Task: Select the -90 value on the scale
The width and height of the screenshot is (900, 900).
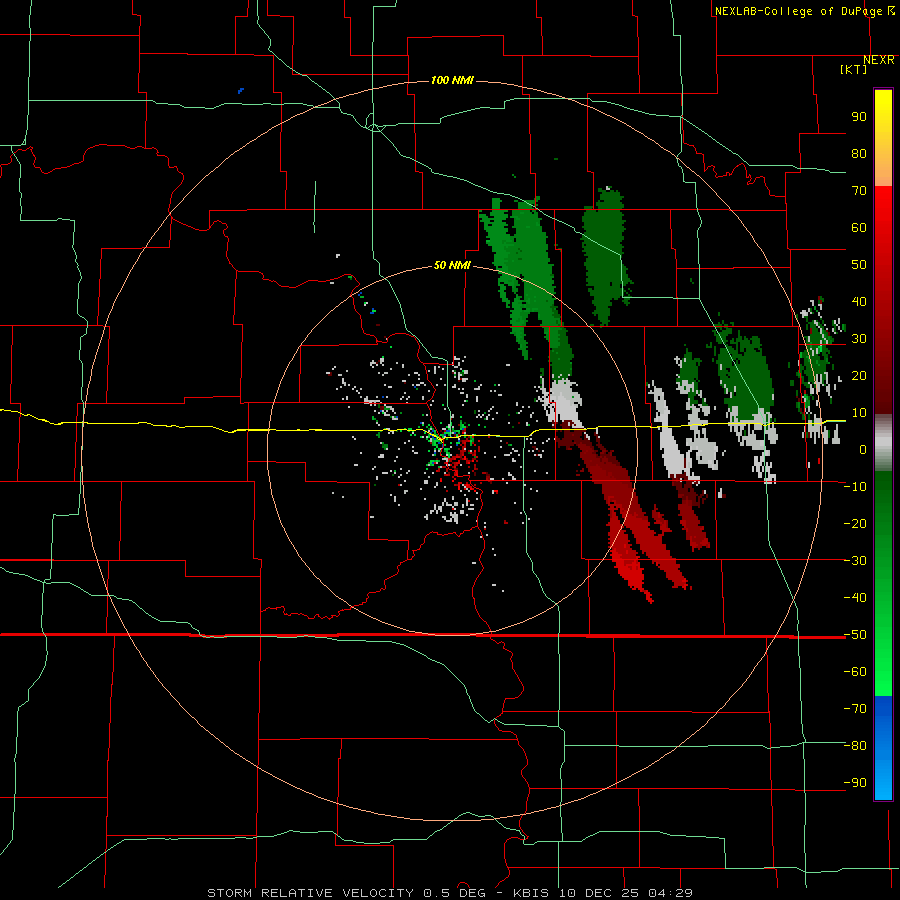Action: coord(855,783)
